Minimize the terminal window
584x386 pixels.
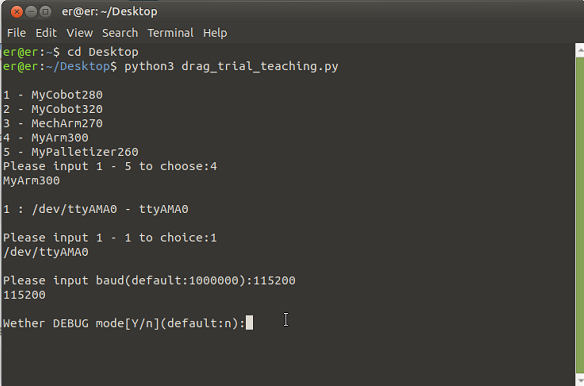pyautogui.click(x=31, y=12)
